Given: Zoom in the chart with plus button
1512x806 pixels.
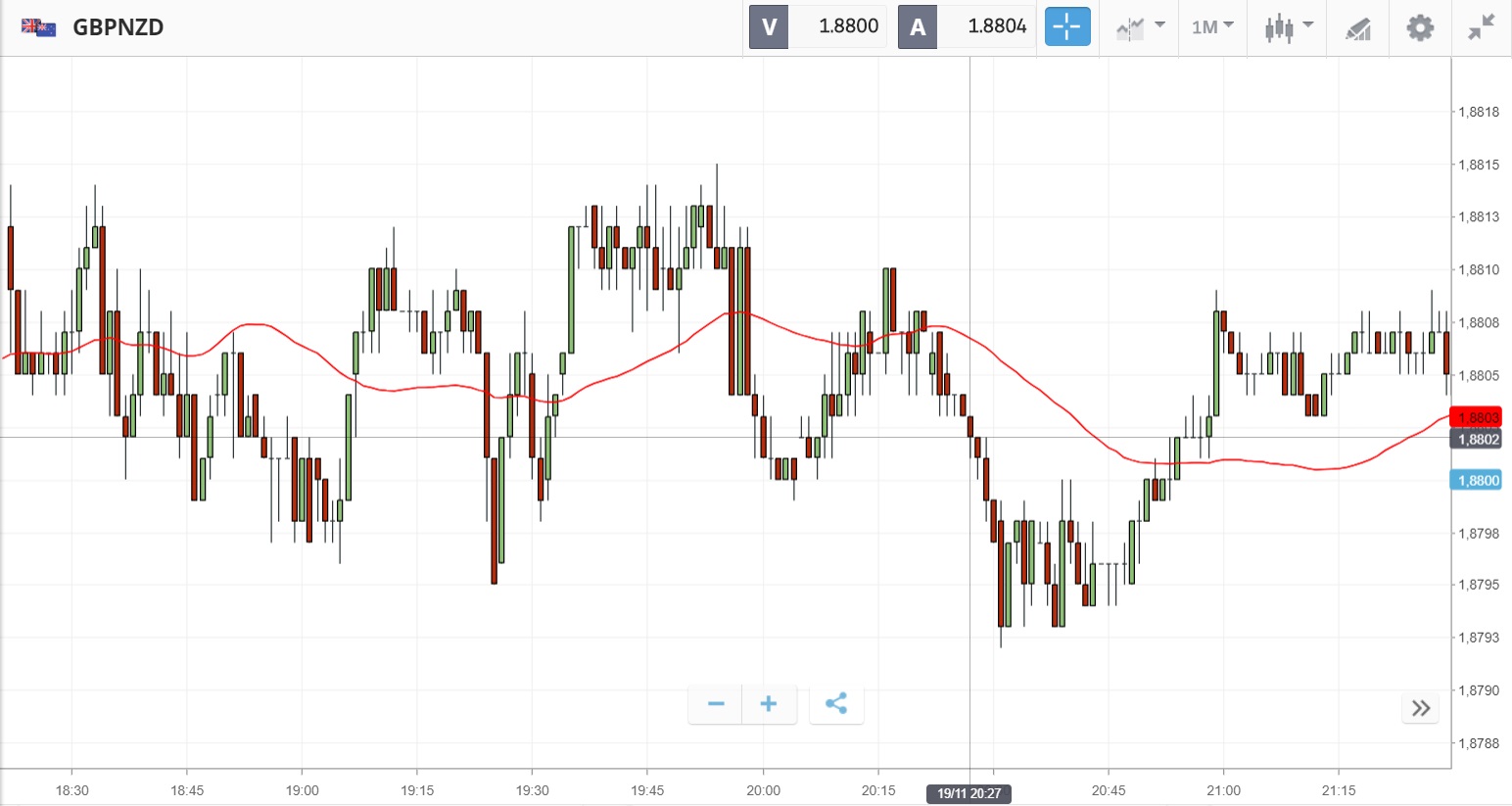Looking at the screenshot, I should click(769, 704).
